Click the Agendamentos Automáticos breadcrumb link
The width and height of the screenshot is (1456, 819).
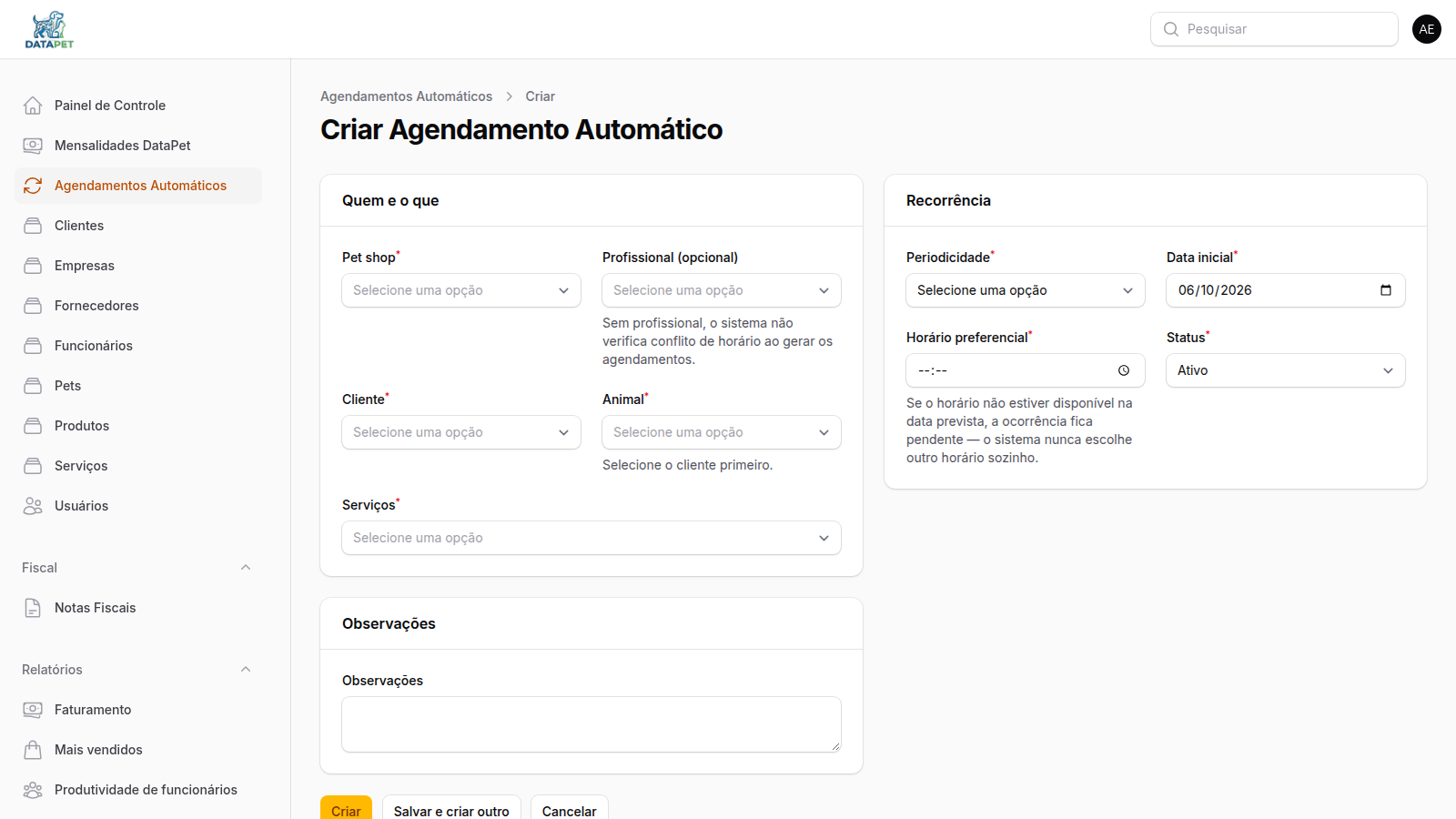[406, 96]
